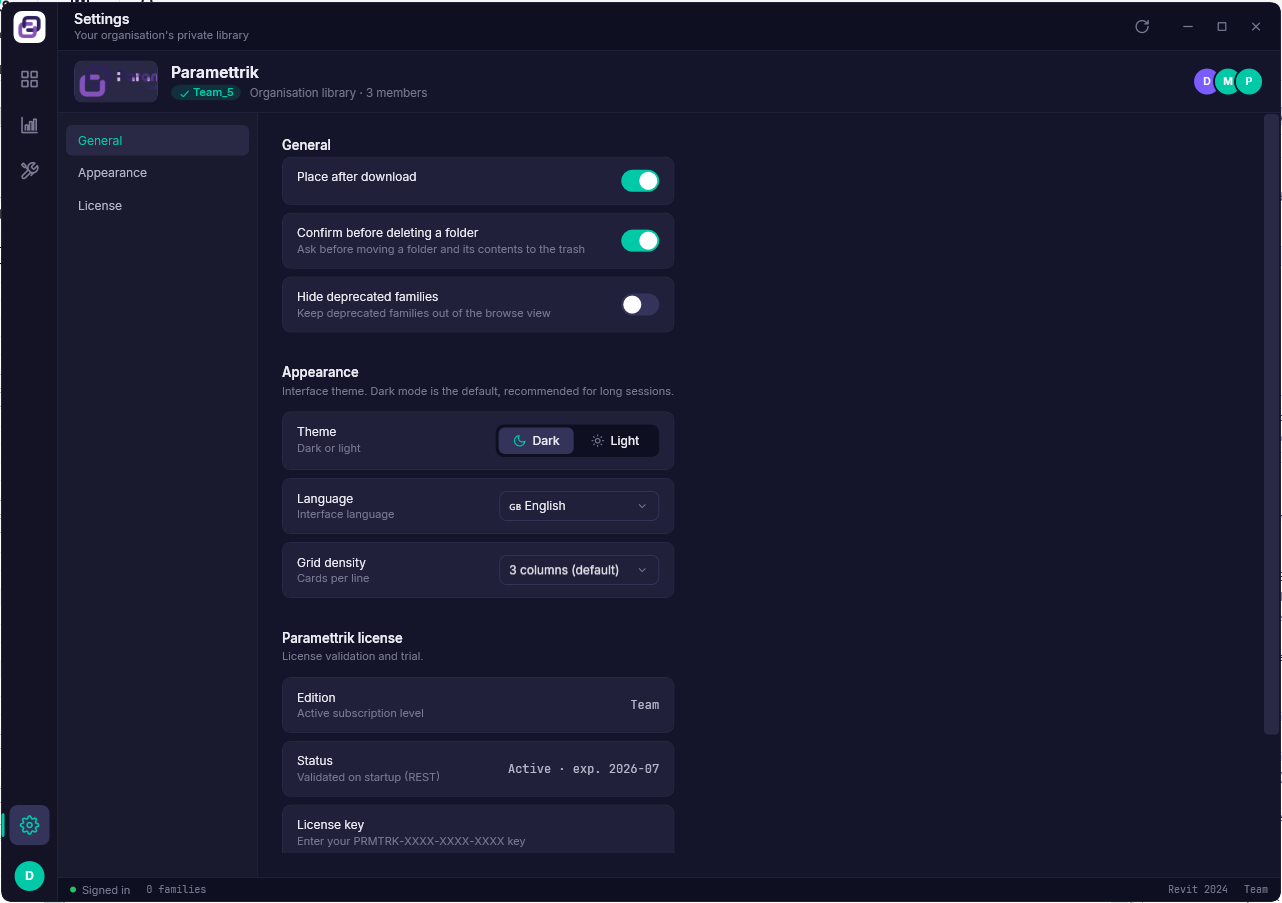Viewport: 1282px width, 903px height.
Task: Click the Organisation library · 3 members text
Action: point(338,93)
